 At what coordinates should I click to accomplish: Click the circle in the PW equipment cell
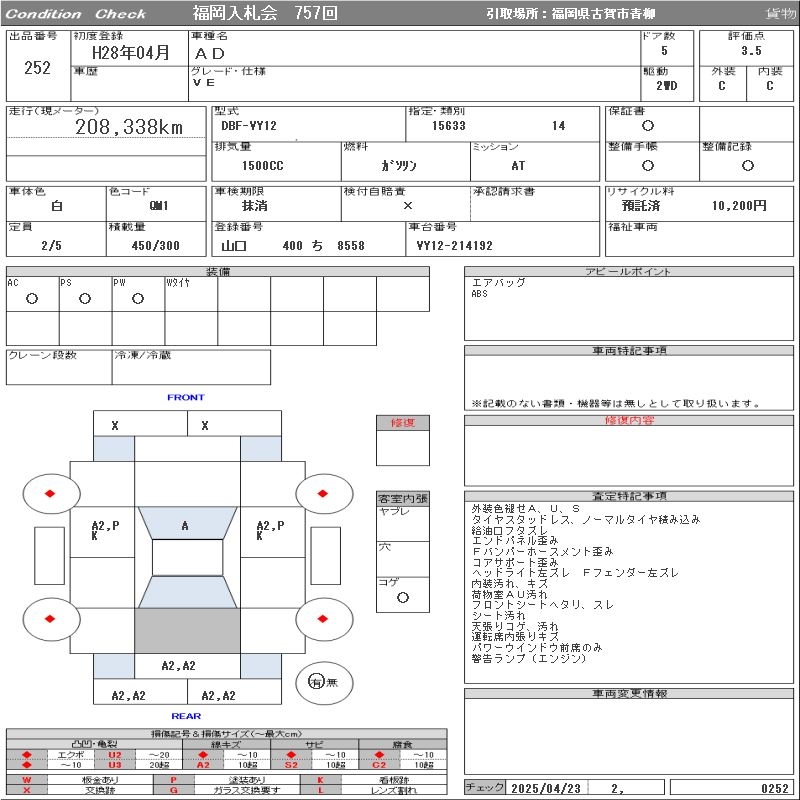[x=138, y=298]
